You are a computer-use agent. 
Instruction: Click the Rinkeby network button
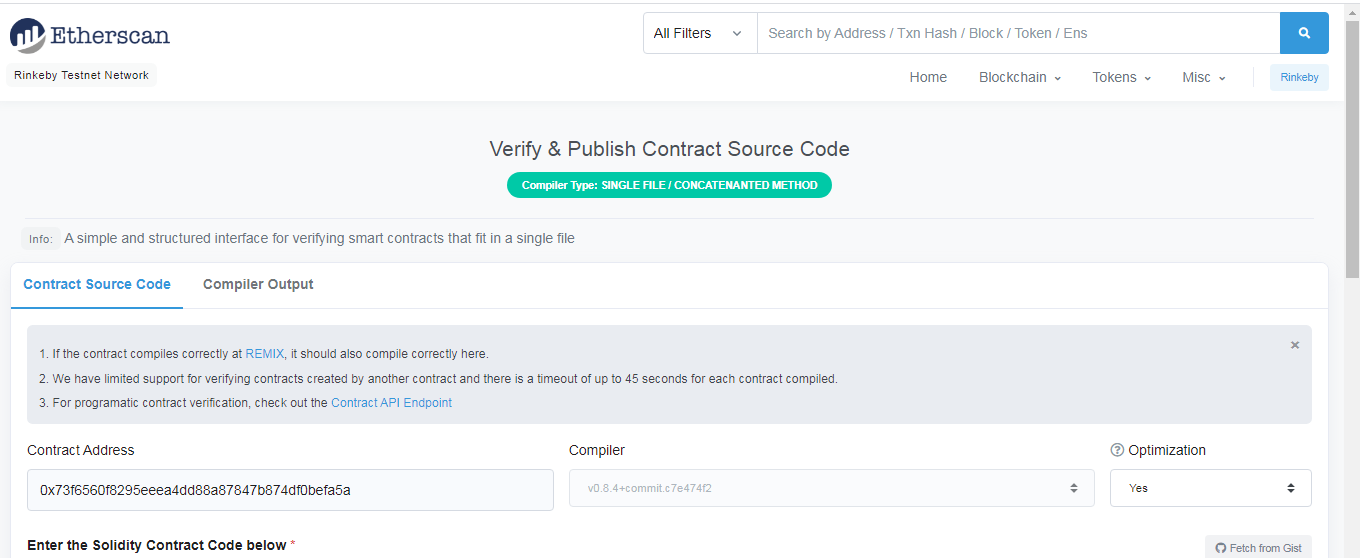[x=1299, y=77]
